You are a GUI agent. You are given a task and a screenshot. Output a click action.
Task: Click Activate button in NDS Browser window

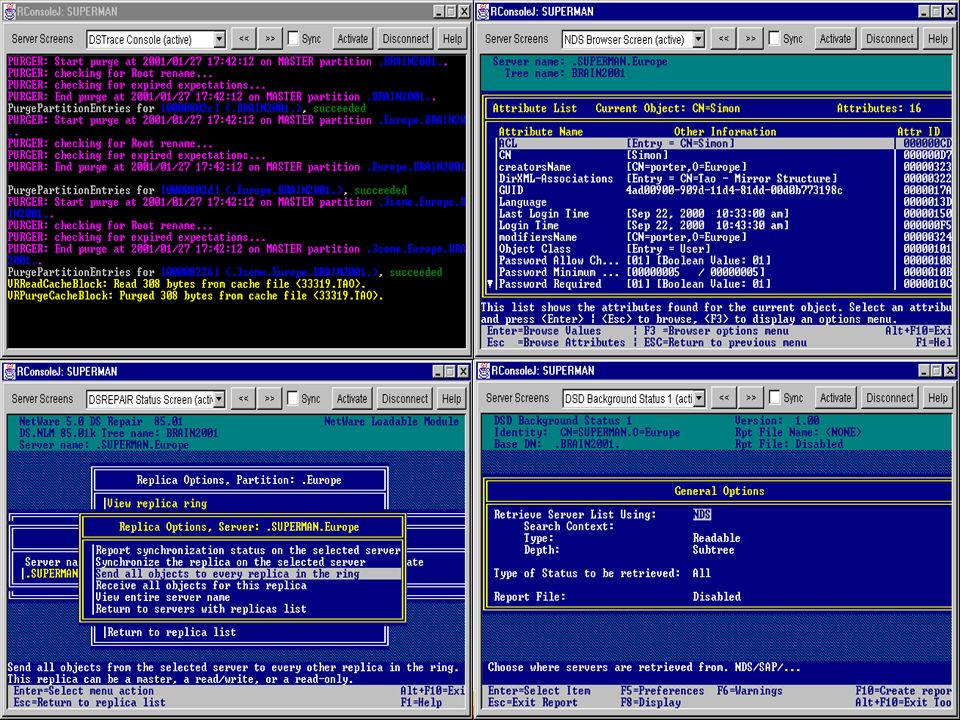835,39
